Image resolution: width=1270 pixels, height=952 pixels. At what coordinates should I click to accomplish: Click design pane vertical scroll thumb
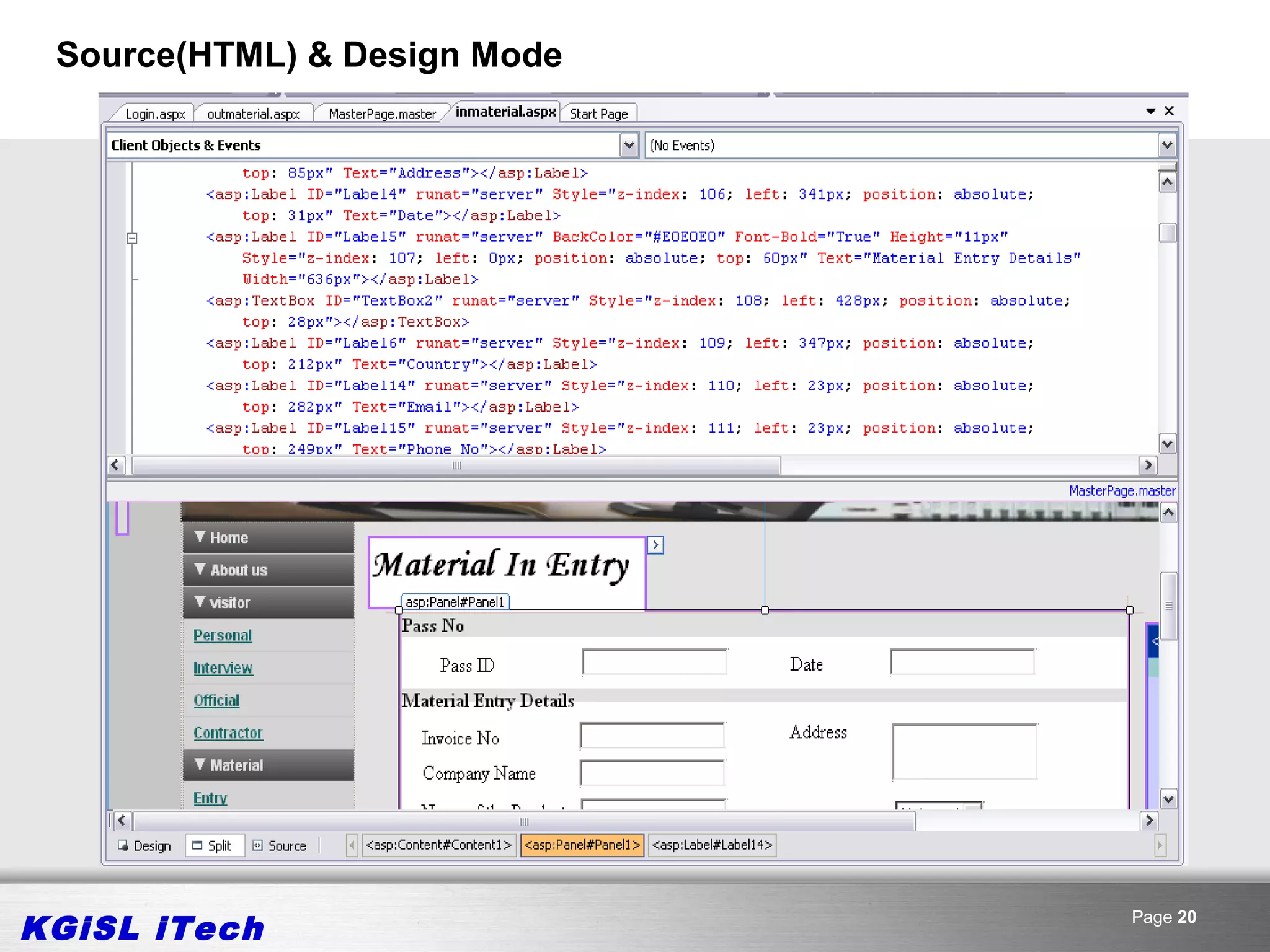coord(1168,606)
